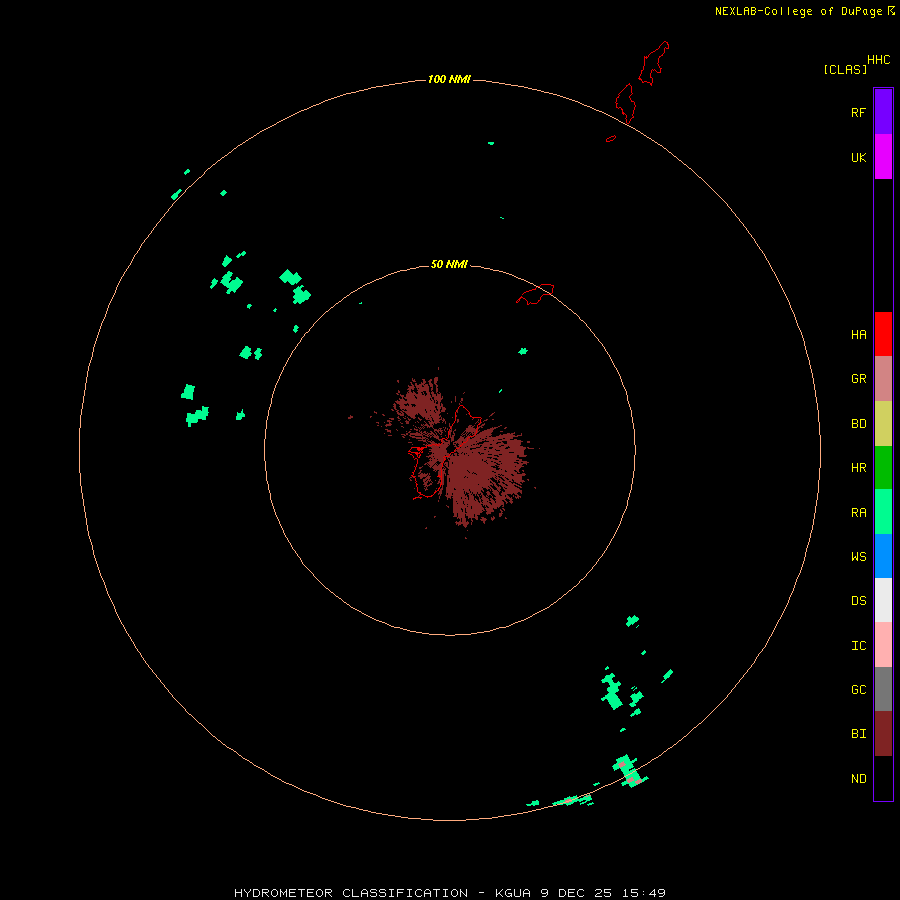Click the UK legend label
The height and width of the screenshot is (900, 900).
(x=859, y=158)
